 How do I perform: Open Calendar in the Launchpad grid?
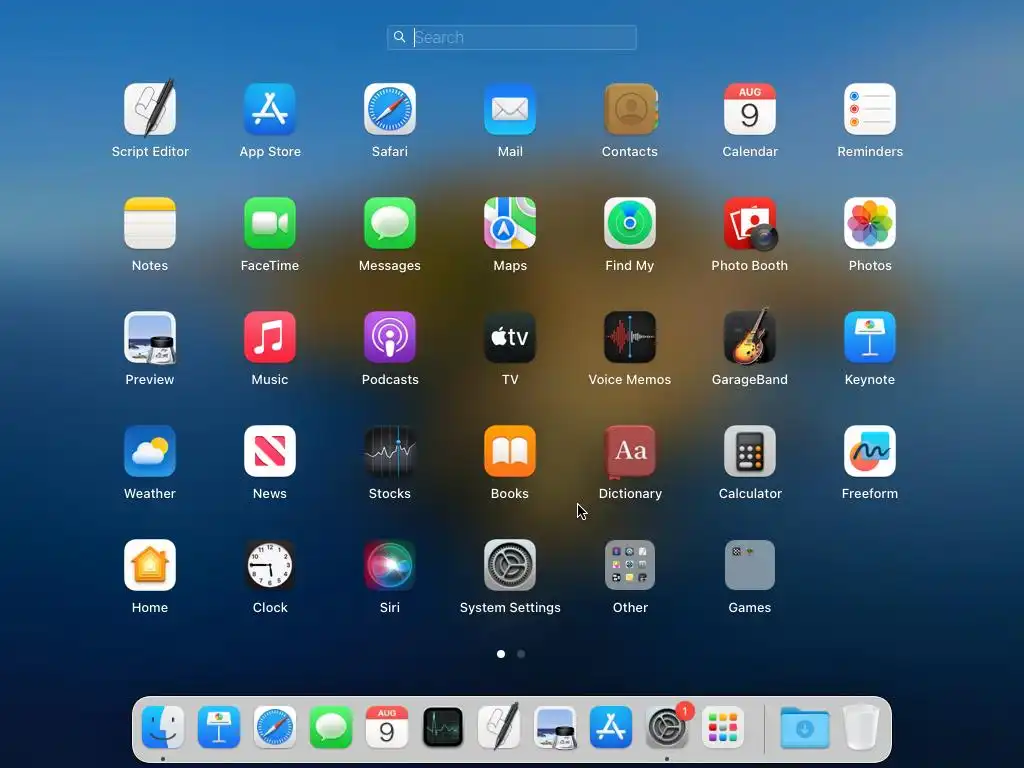[750, 108]
